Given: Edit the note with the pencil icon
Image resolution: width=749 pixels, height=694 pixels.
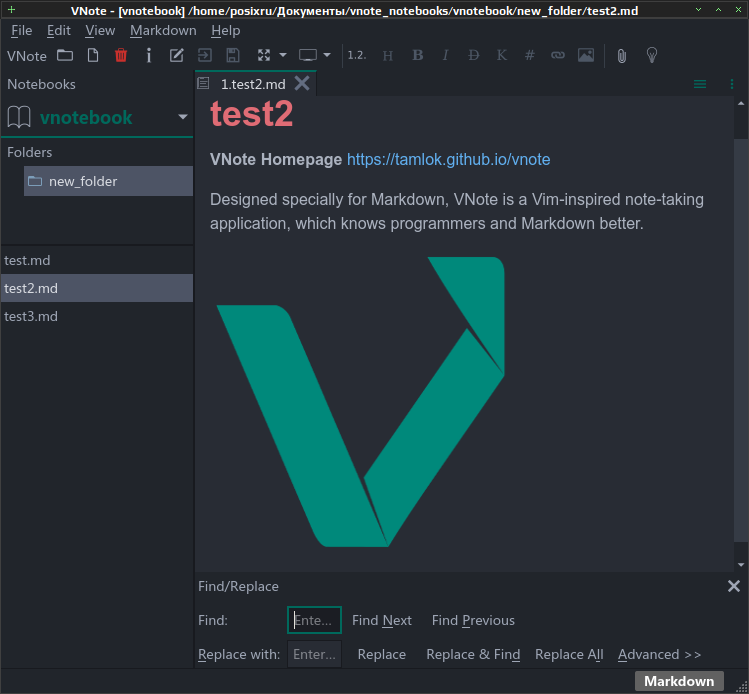Looking at the screenshot, I should click(177, 55).
